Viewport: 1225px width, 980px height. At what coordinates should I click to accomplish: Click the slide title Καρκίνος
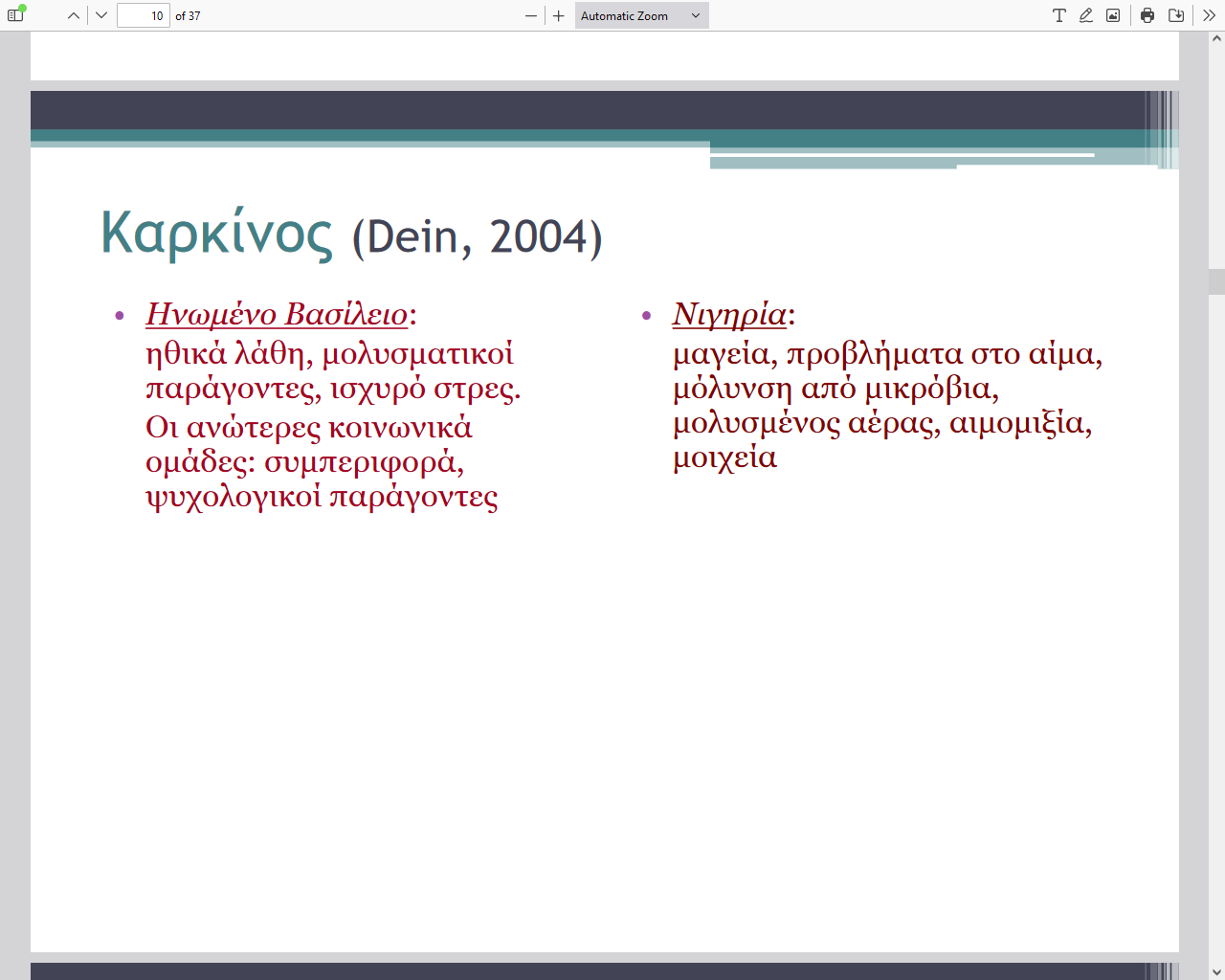coord(216,233)
